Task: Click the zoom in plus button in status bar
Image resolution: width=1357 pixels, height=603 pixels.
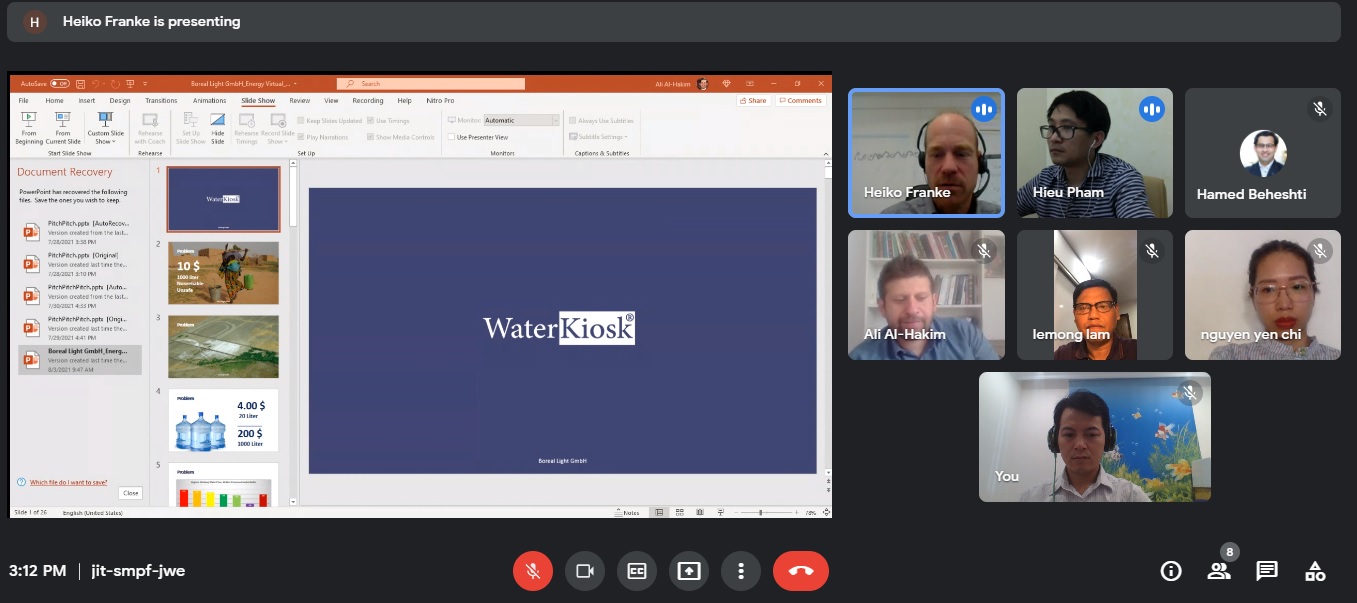Action: (797, 512)
